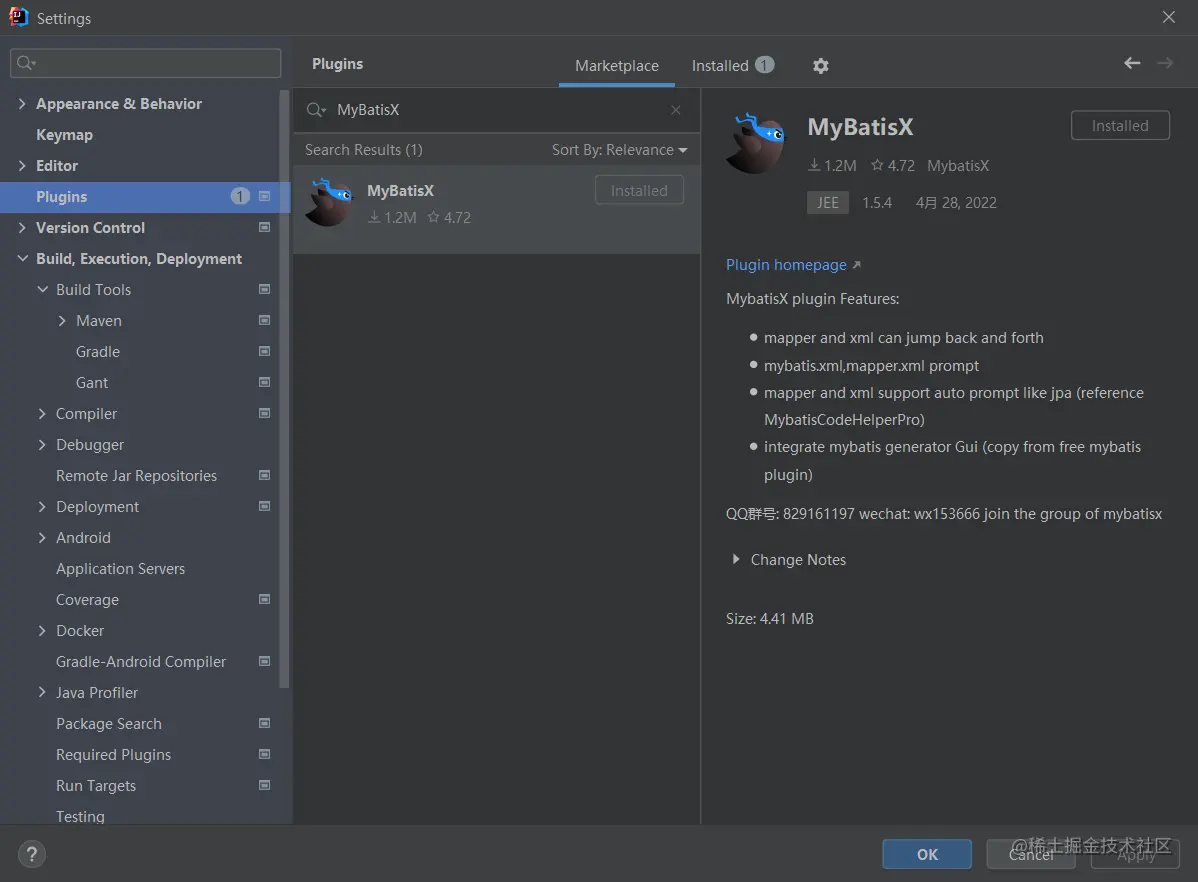Open Coverage settings page
The height and width of the screenshot is (882, 1198).
point(87,600)
